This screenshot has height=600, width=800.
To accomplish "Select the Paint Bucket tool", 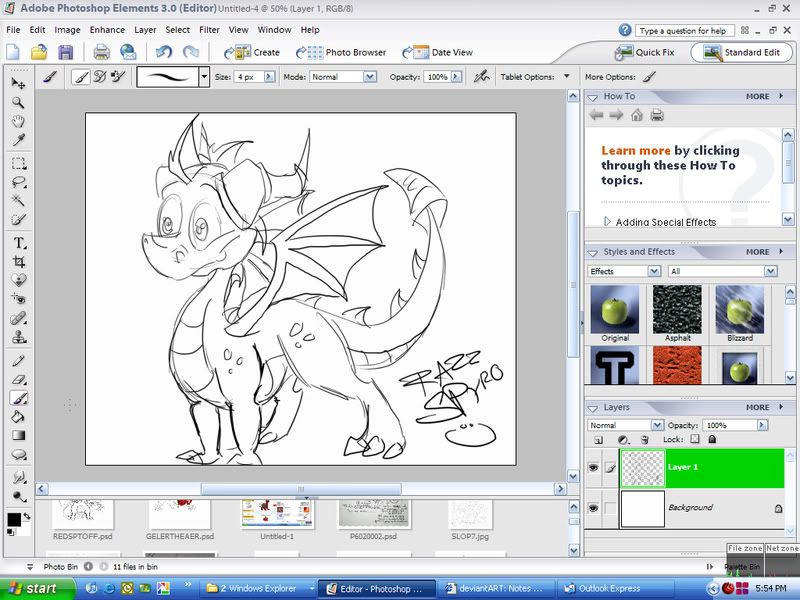I will coord(19,417).
